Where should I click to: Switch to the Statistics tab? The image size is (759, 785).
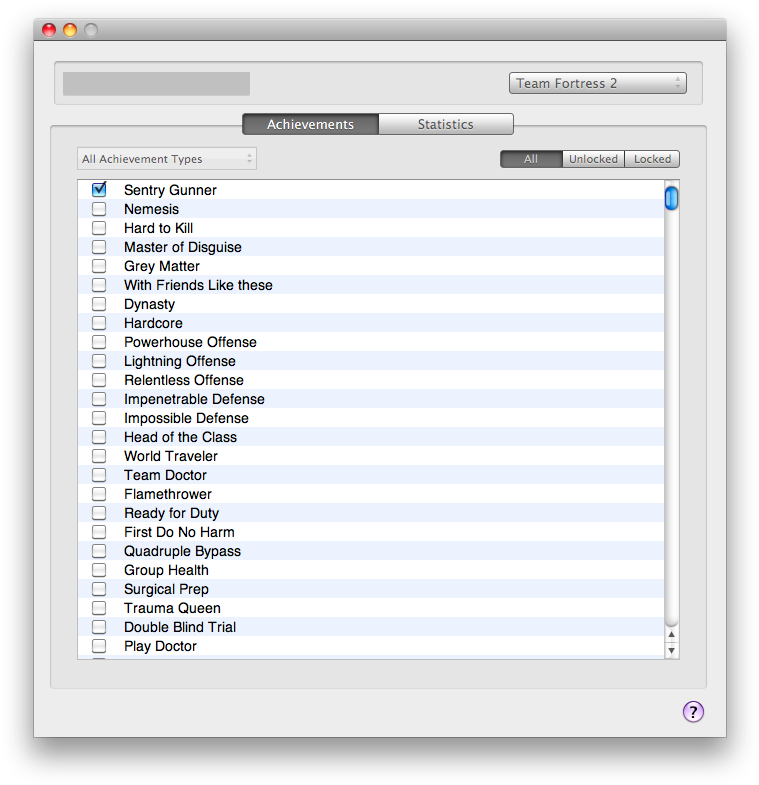click(446, 124)
